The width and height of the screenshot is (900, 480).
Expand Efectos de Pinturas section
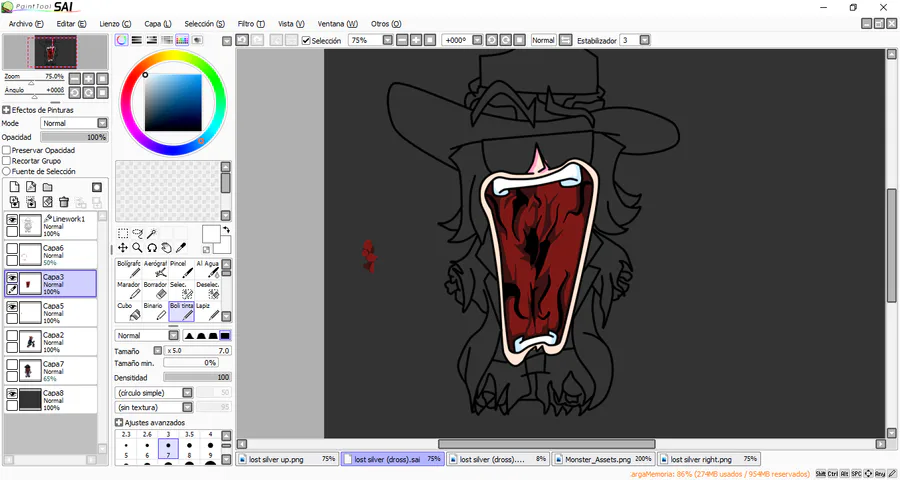[x=6, y=110]
